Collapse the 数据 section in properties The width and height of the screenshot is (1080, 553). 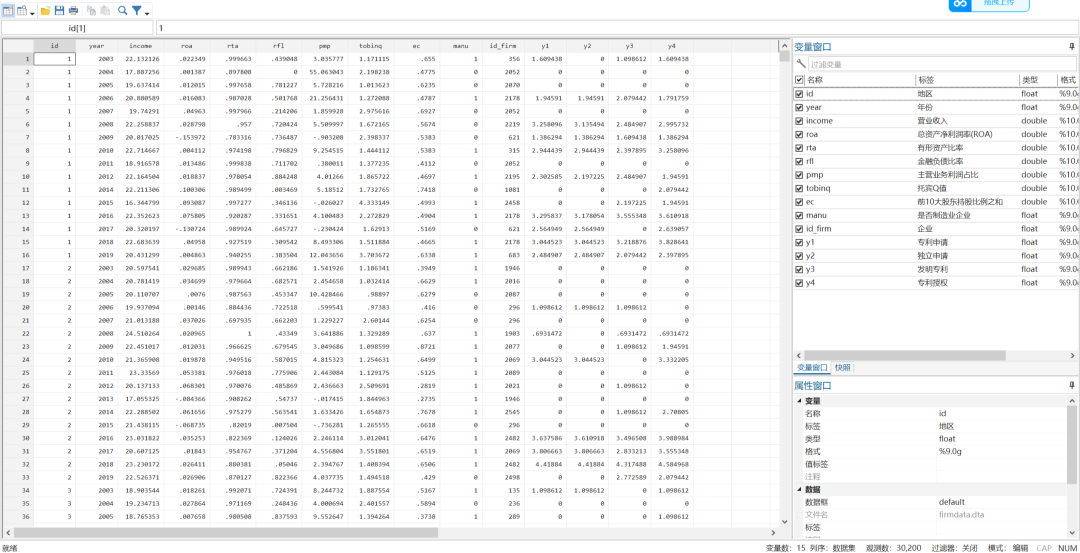pyautogui.click(x=798, y=490)
